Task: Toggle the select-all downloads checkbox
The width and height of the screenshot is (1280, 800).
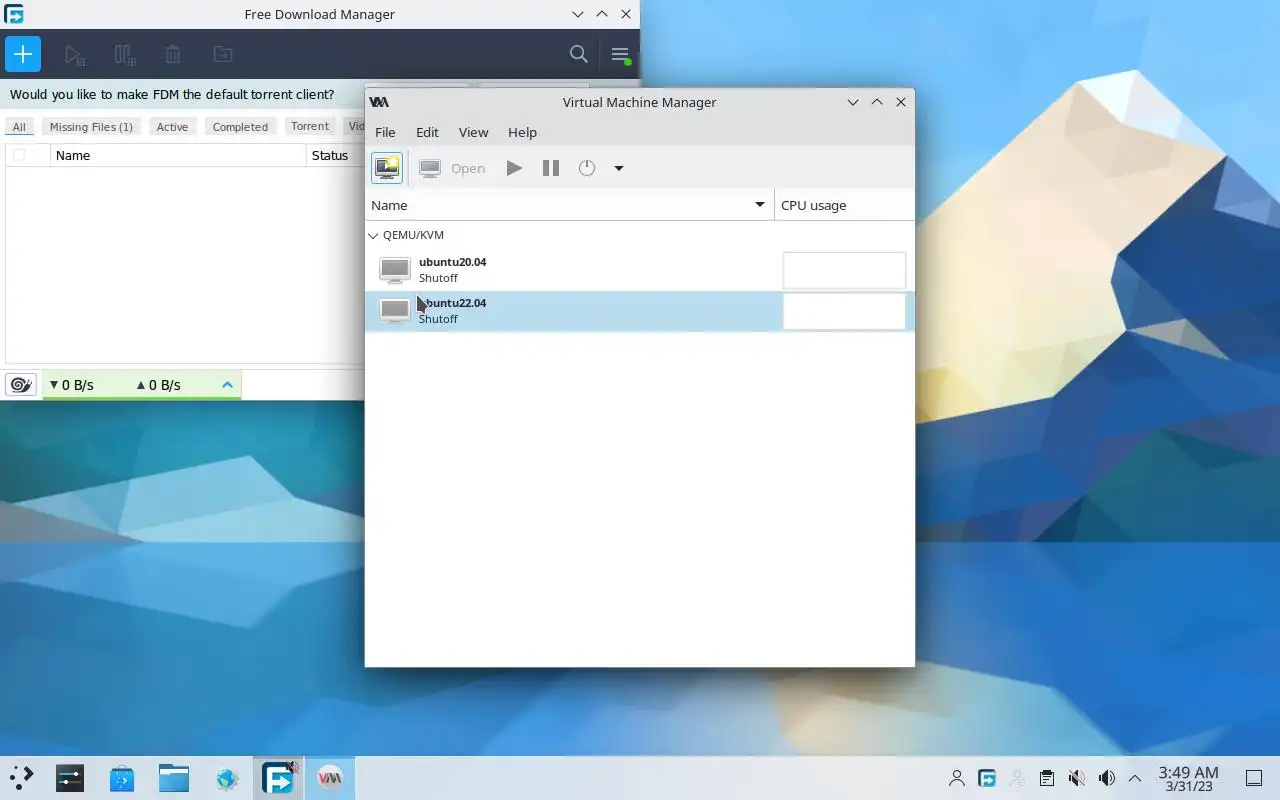Action: pyautogui.click(x=18, y=155)
